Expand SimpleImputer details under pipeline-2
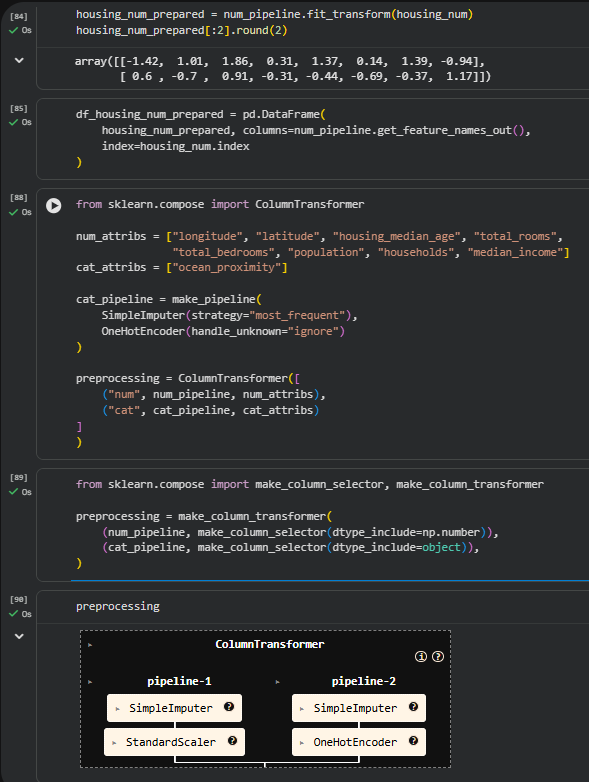Viewport: 589px width, 782px height. tap(302, 709)
